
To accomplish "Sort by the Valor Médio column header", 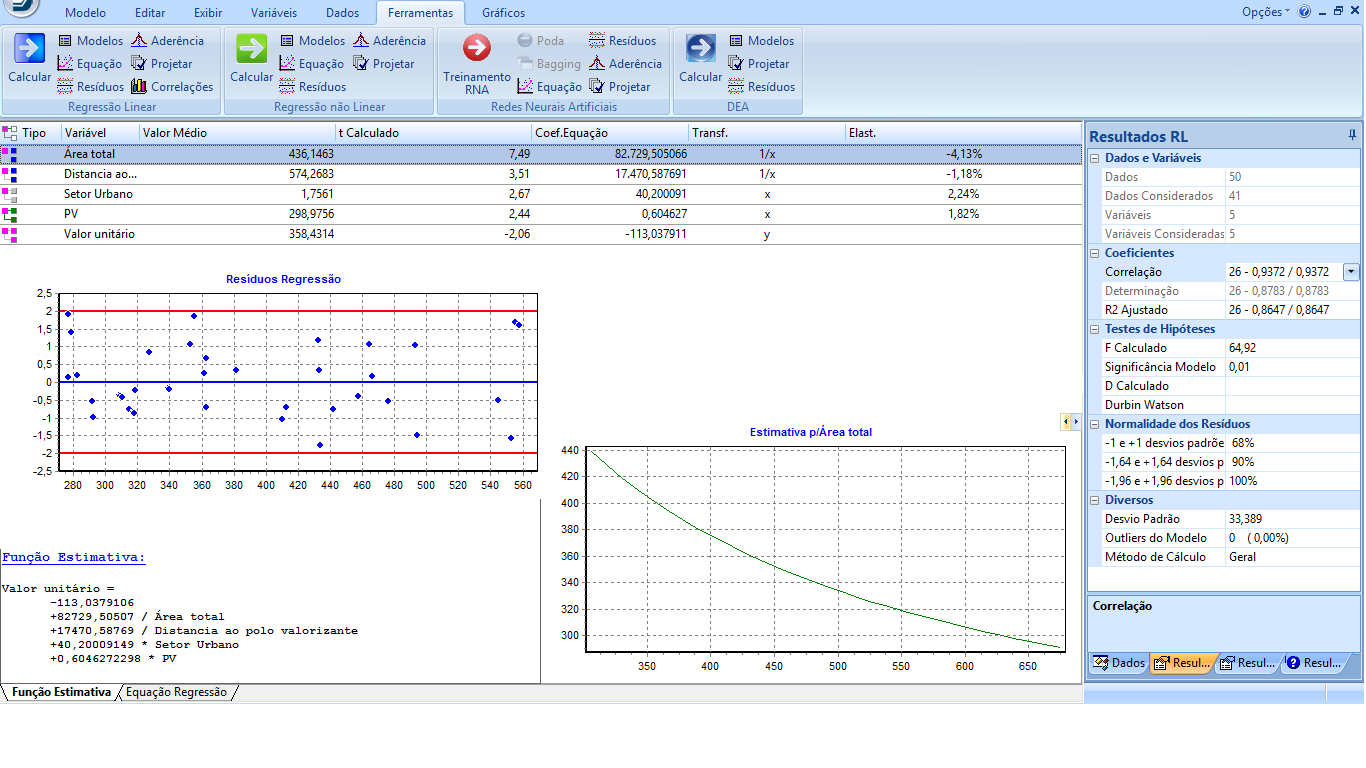I will [x=238, y=133].
